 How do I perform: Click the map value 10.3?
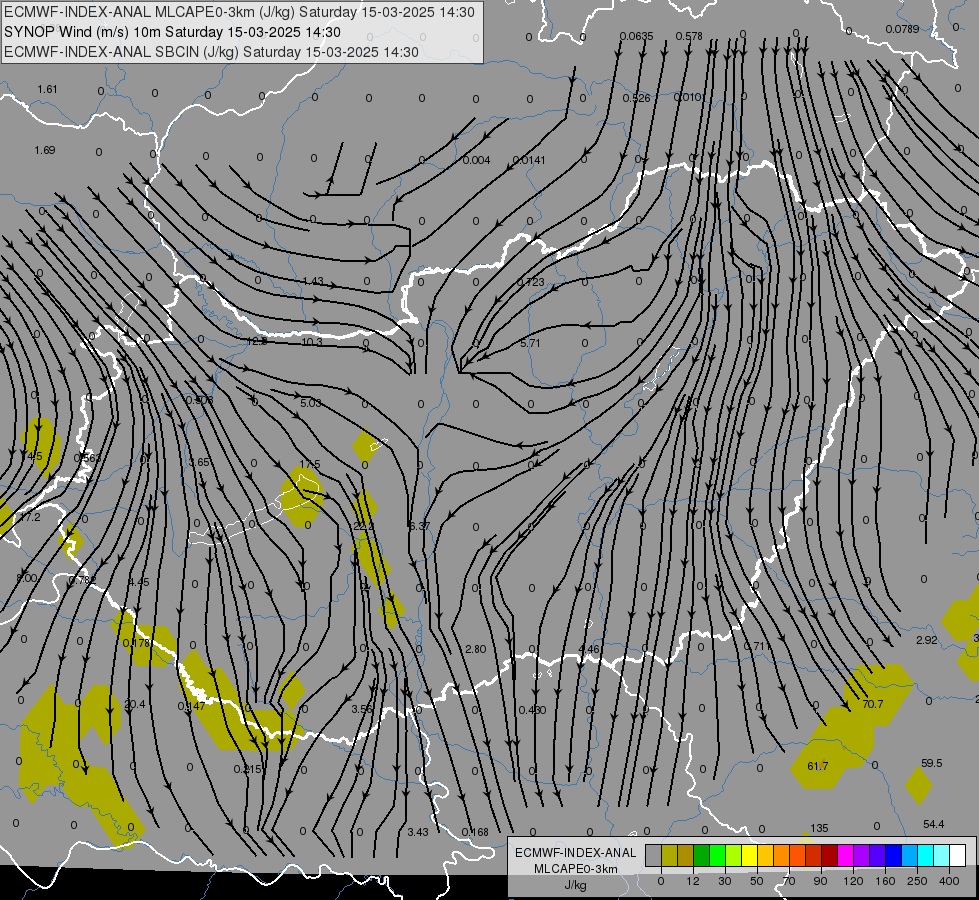[x=312, y=342]
